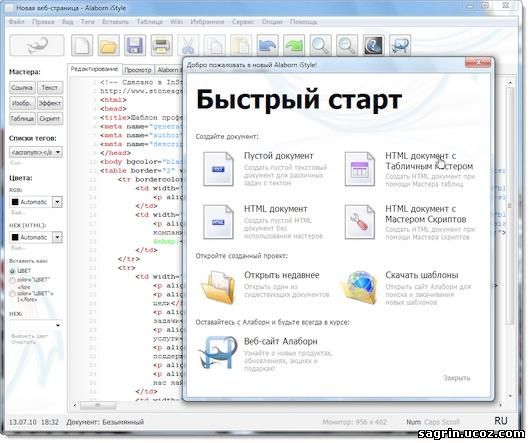Undo with the blue arrow icon
This screenshot has height=443, width=530.
267,45
